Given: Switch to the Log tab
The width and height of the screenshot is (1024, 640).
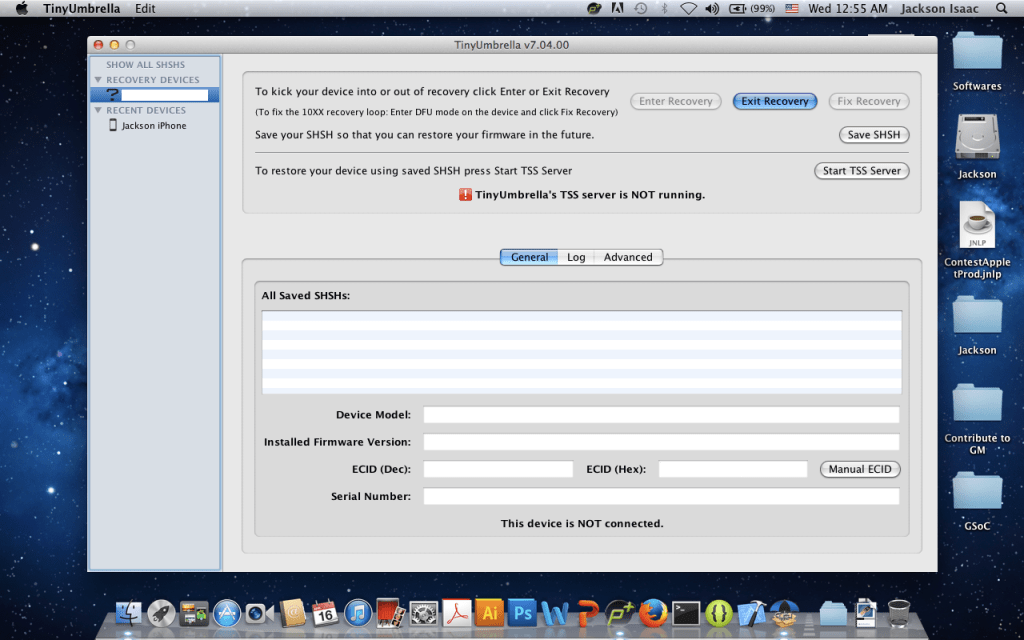Looking at the screenshot, I should pyautogui.click(x=576, y=257).
